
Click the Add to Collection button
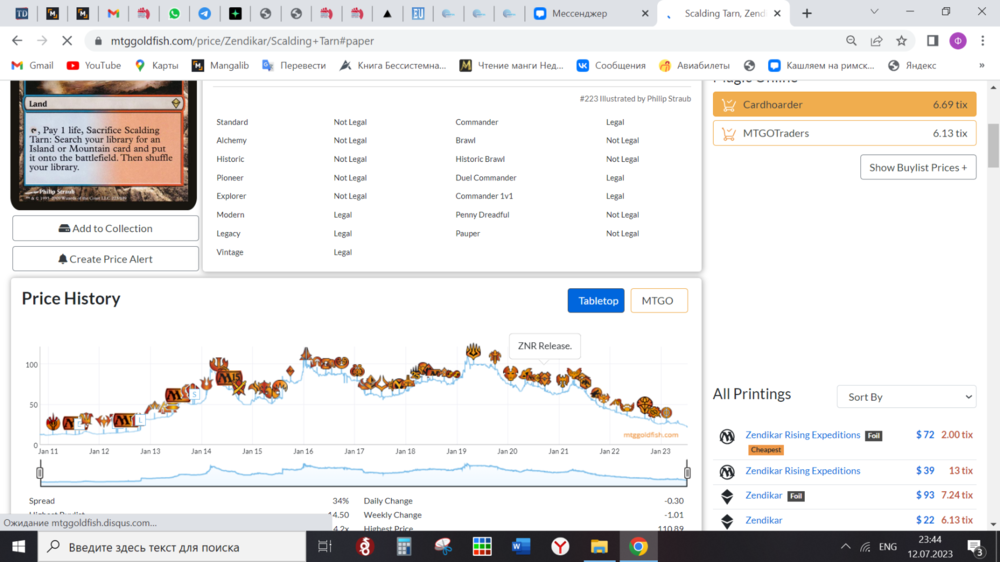105,228
